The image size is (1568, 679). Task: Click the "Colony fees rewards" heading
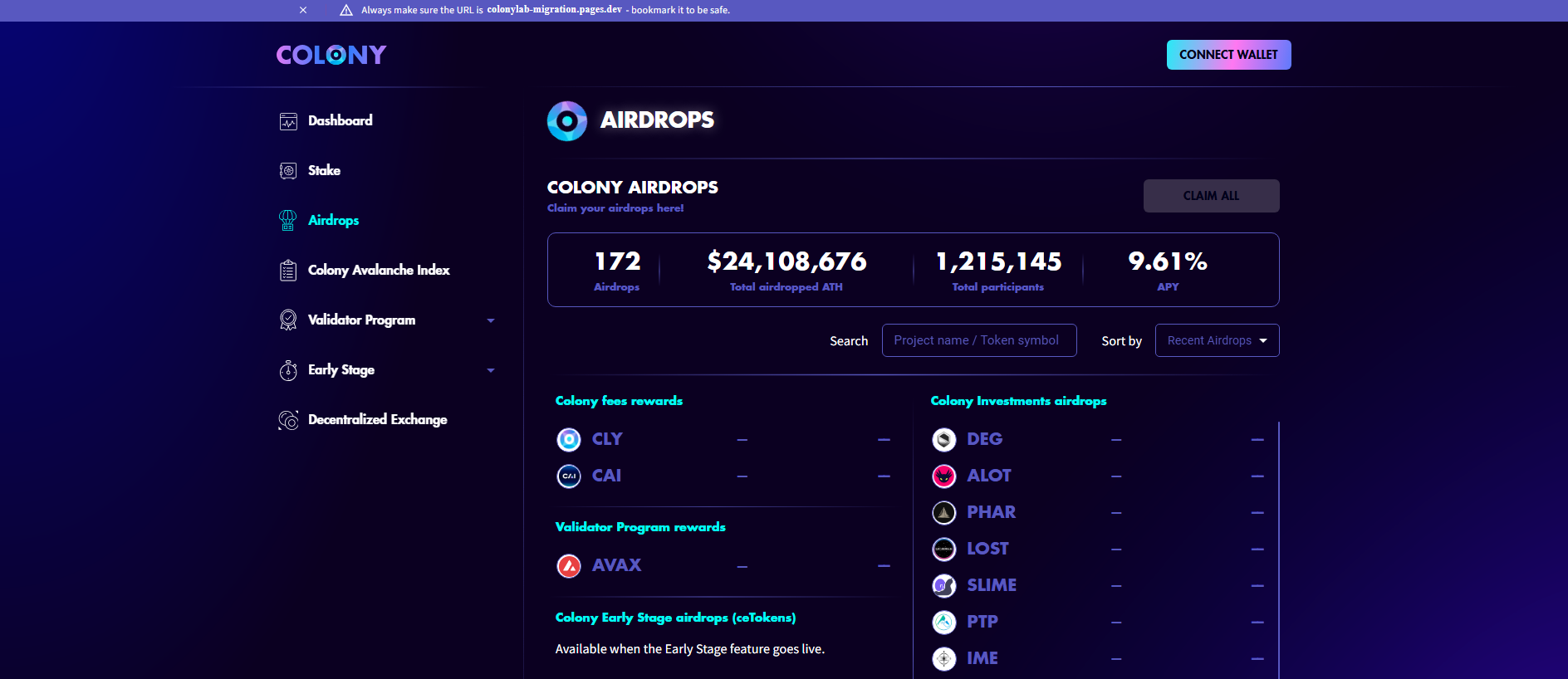(619, 401)
